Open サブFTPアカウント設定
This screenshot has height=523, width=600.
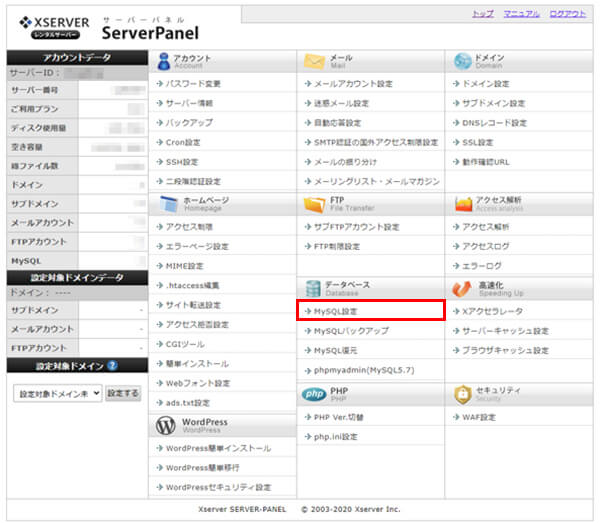point(357,227)
